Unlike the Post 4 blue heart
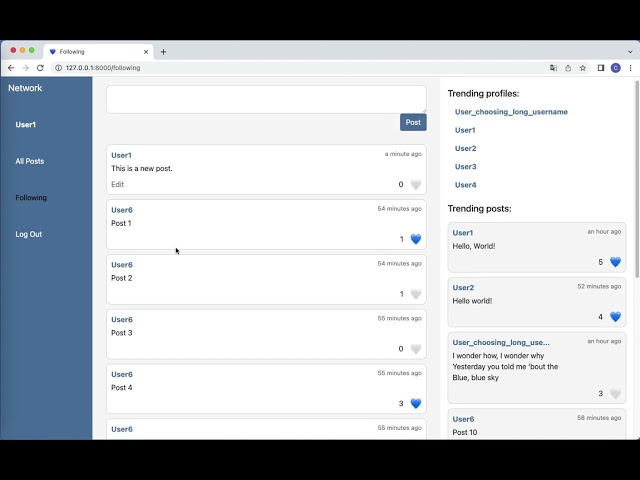 [416, 403]
